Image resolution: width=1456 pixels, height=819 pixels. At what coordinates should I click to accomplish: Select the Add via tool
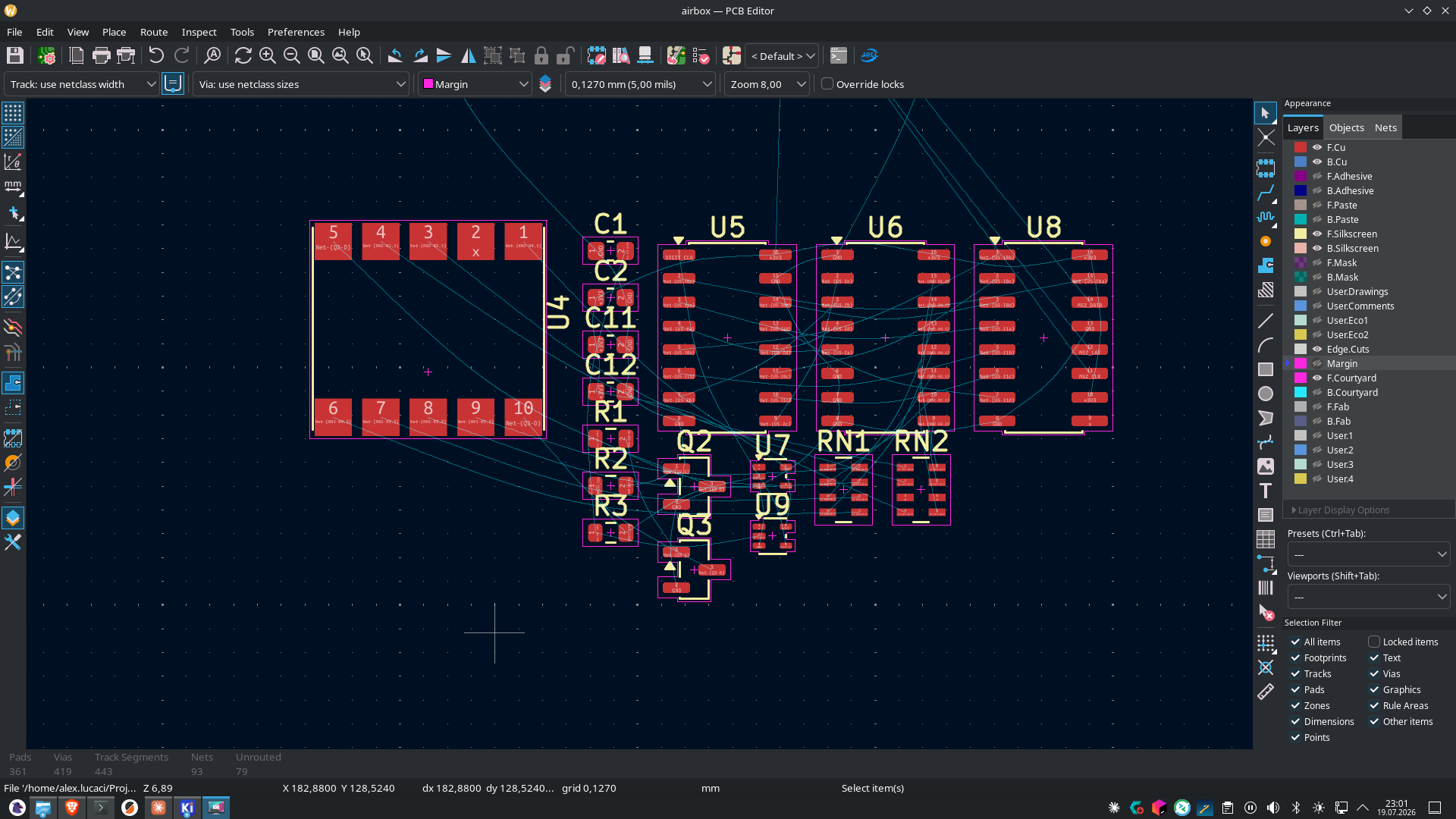[1266, 241]
